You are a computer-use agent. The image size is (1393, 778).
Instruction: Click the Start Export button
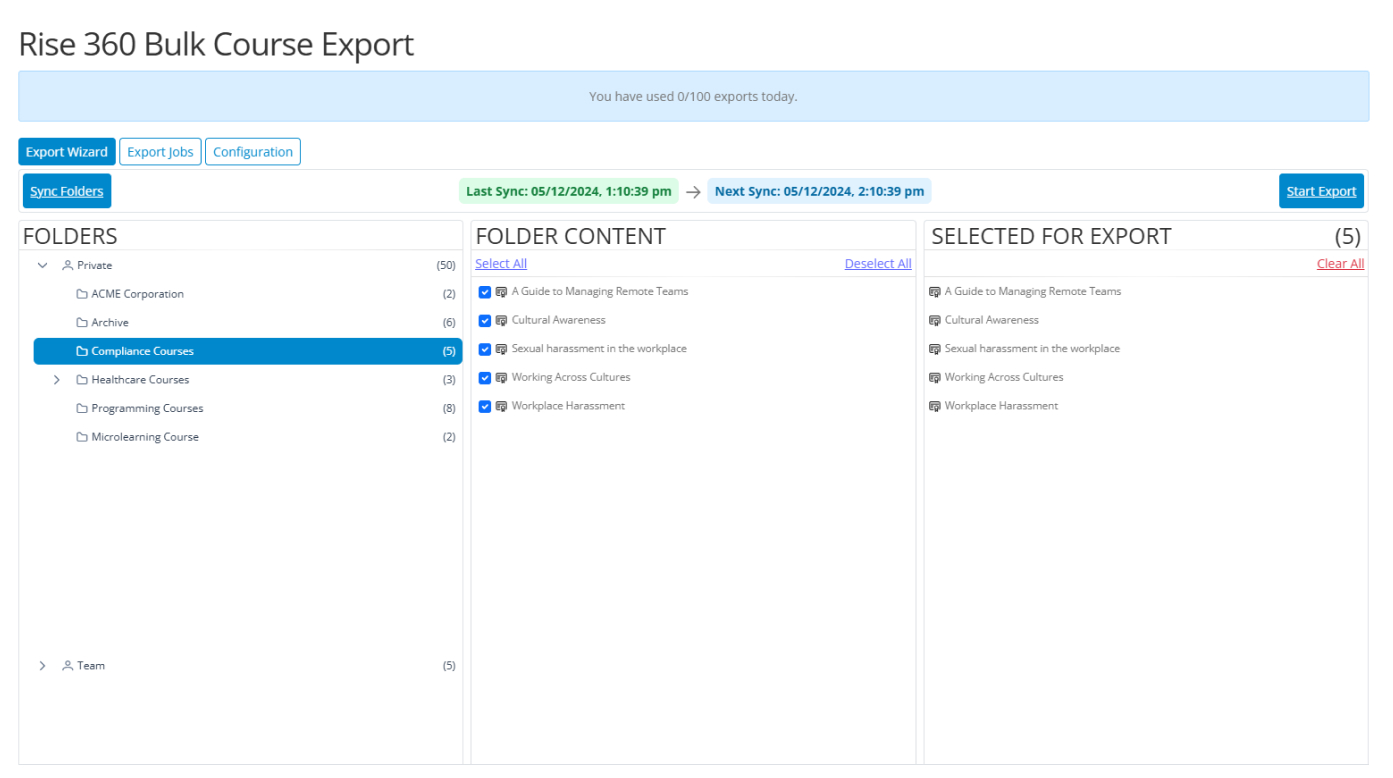point(1321,191)
